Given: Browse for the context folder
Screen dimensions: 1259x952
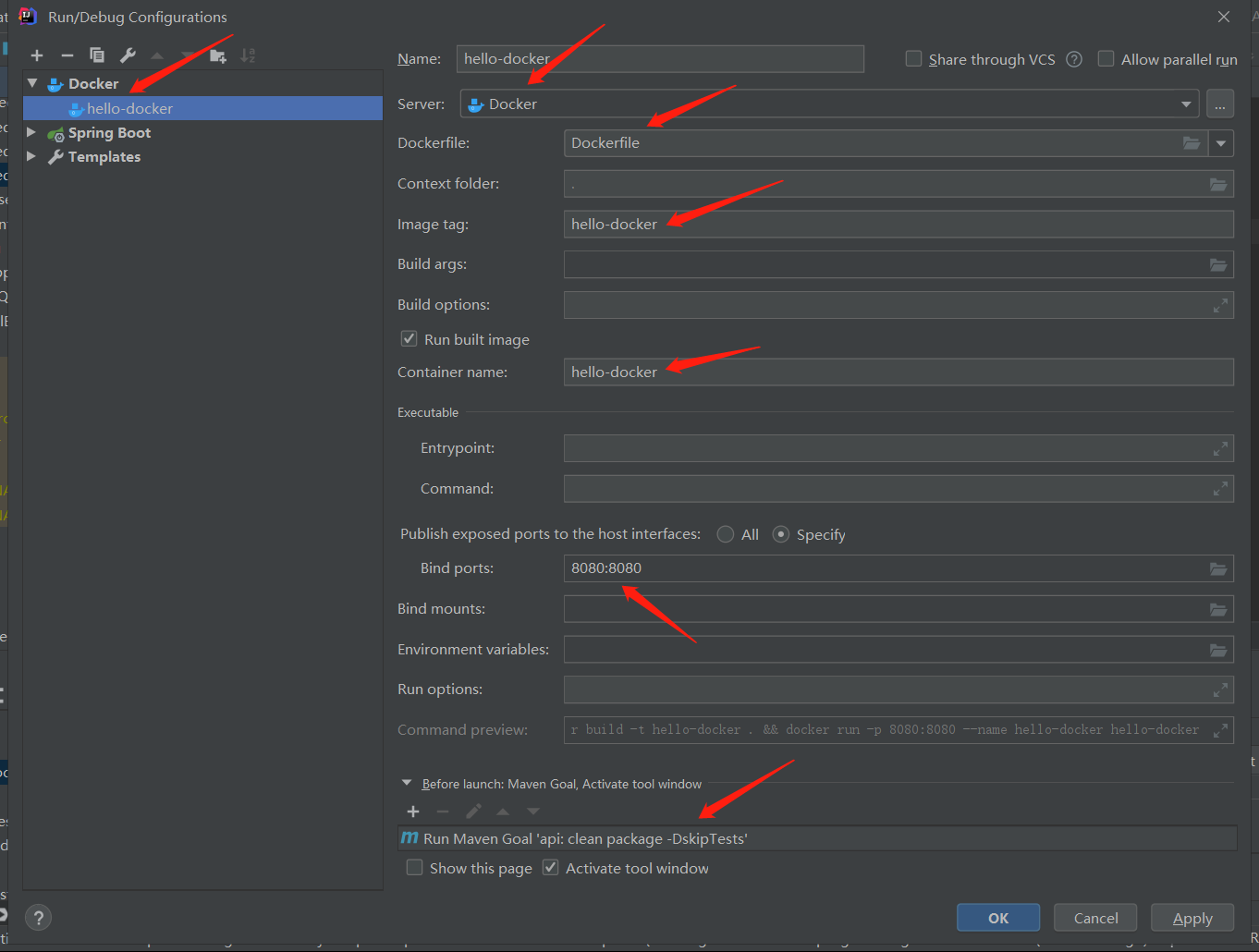Looking at the screenshot, I should click(x=1218, y=184).
